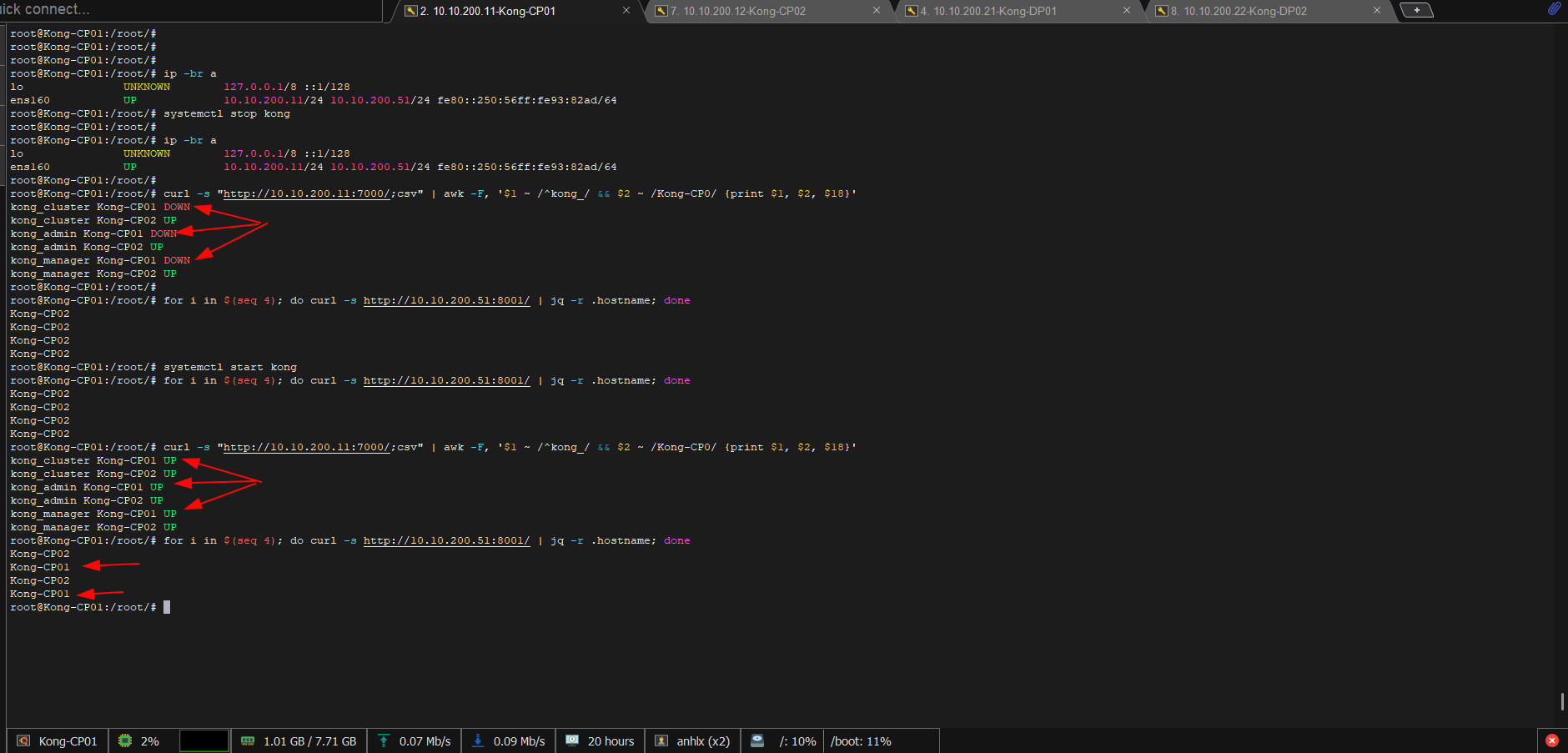This screenshot has width=1568, height=753.
Task: Click the uptime monitor icon
Action: (x=572, y=740)
